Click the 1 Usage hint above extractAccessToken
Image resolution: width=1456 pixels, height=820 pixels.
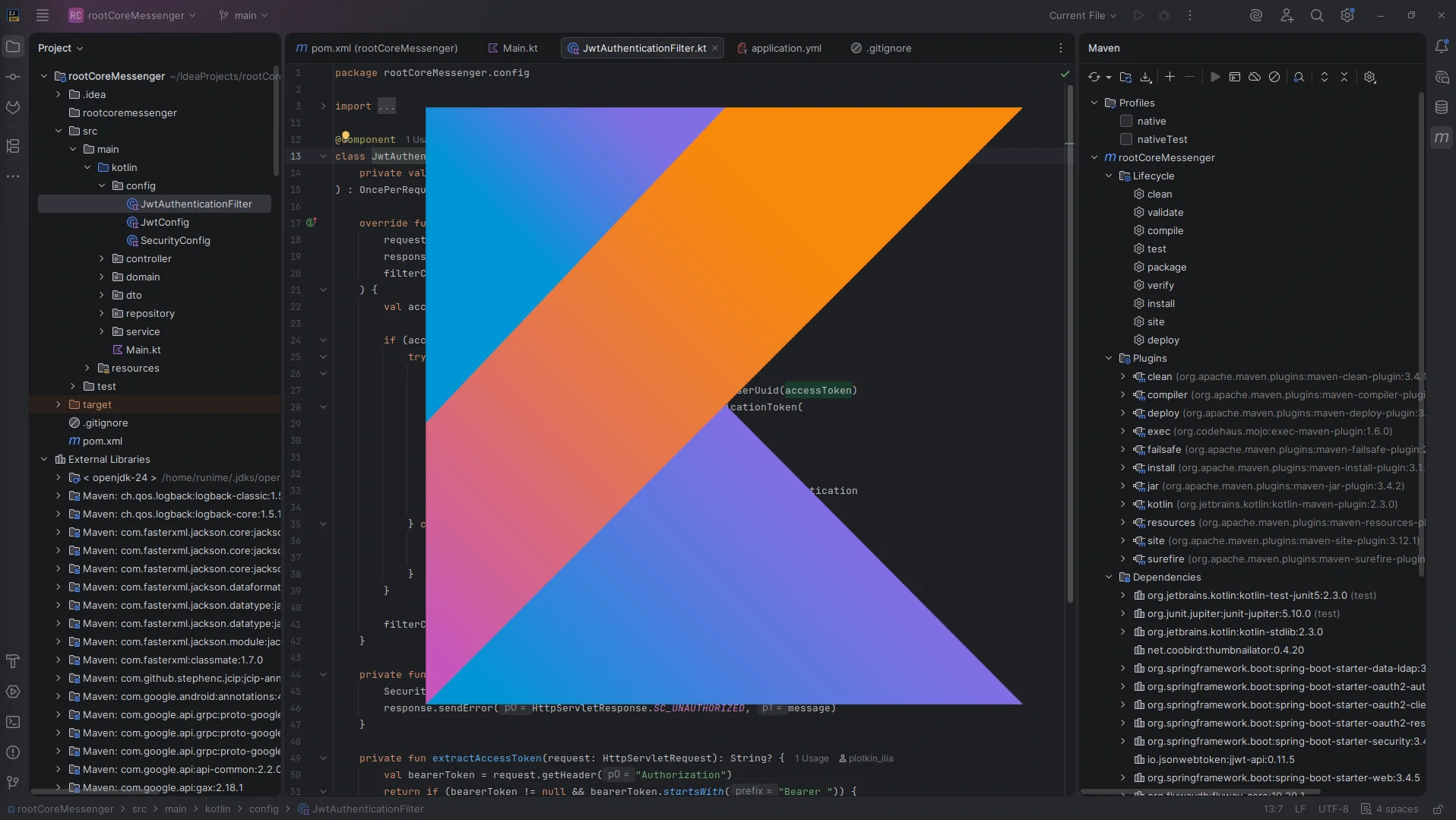point(810,758)
